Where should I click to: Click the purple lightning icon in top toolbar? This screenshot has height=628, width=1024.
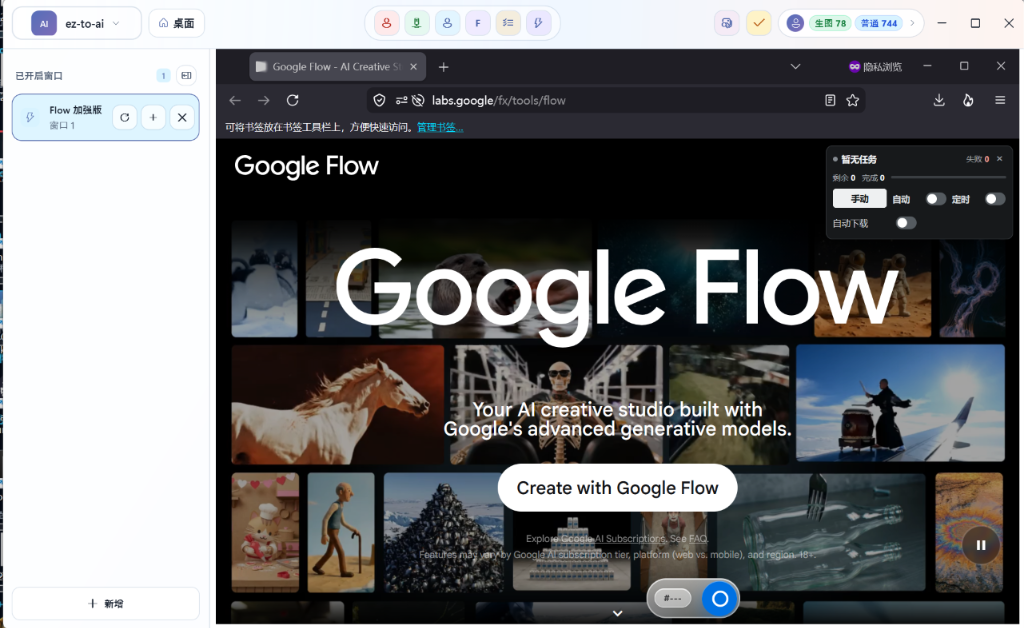[x=538, y=24]
